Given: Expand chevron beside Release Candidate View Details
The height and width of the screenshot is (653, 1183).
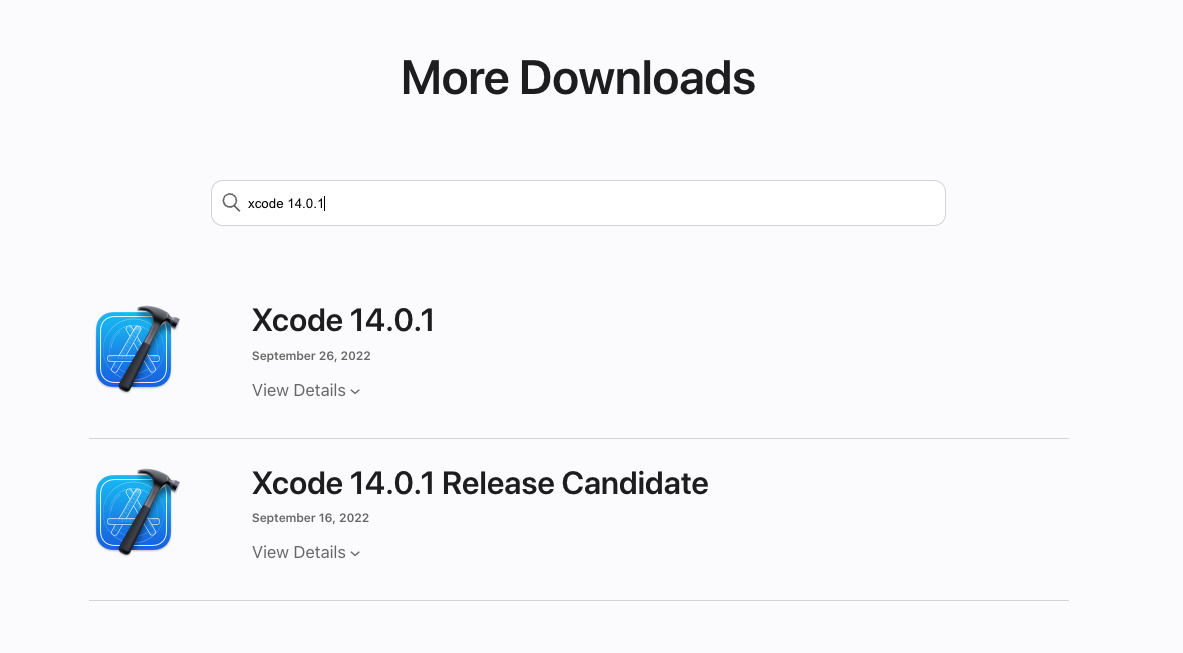Looking at the screenshot, I should [355, 553].
